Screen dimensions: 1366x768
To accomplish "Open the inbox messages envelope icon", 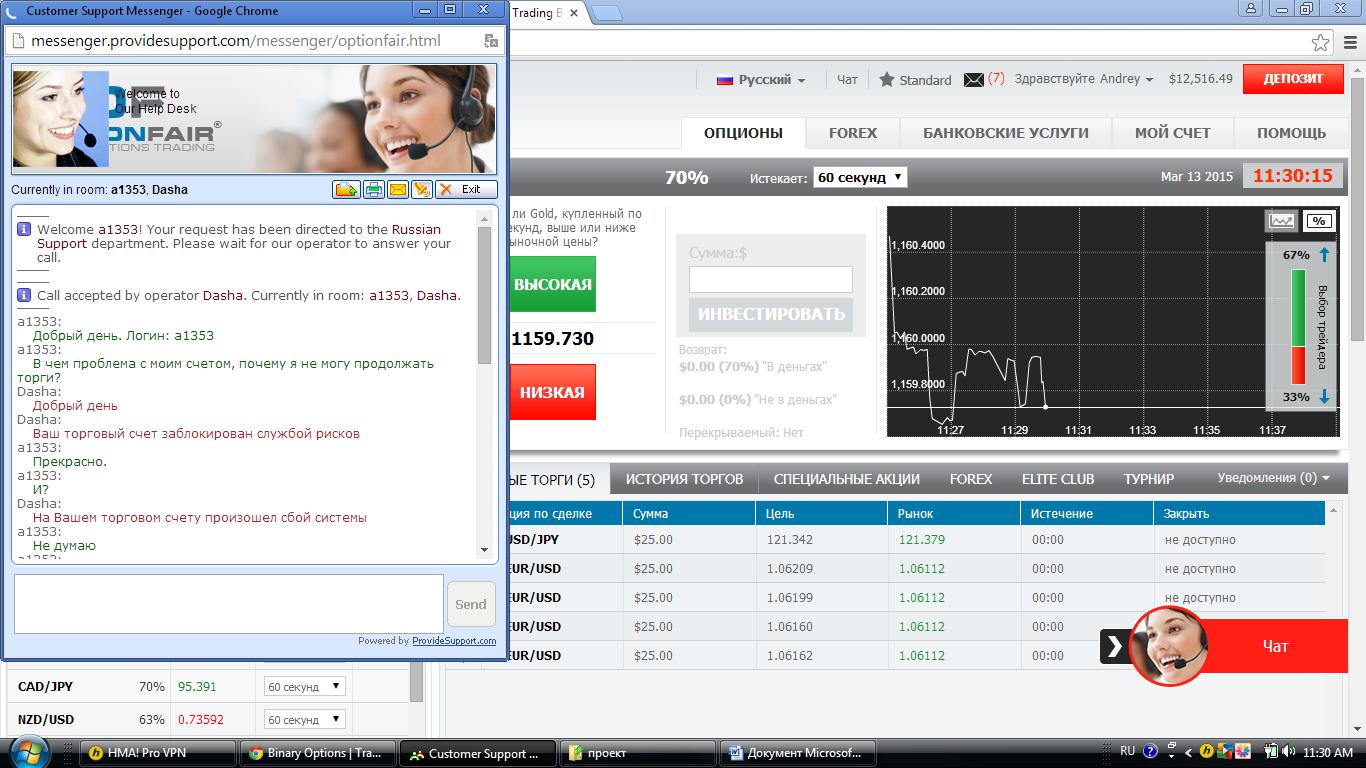I will coord(973,80).
